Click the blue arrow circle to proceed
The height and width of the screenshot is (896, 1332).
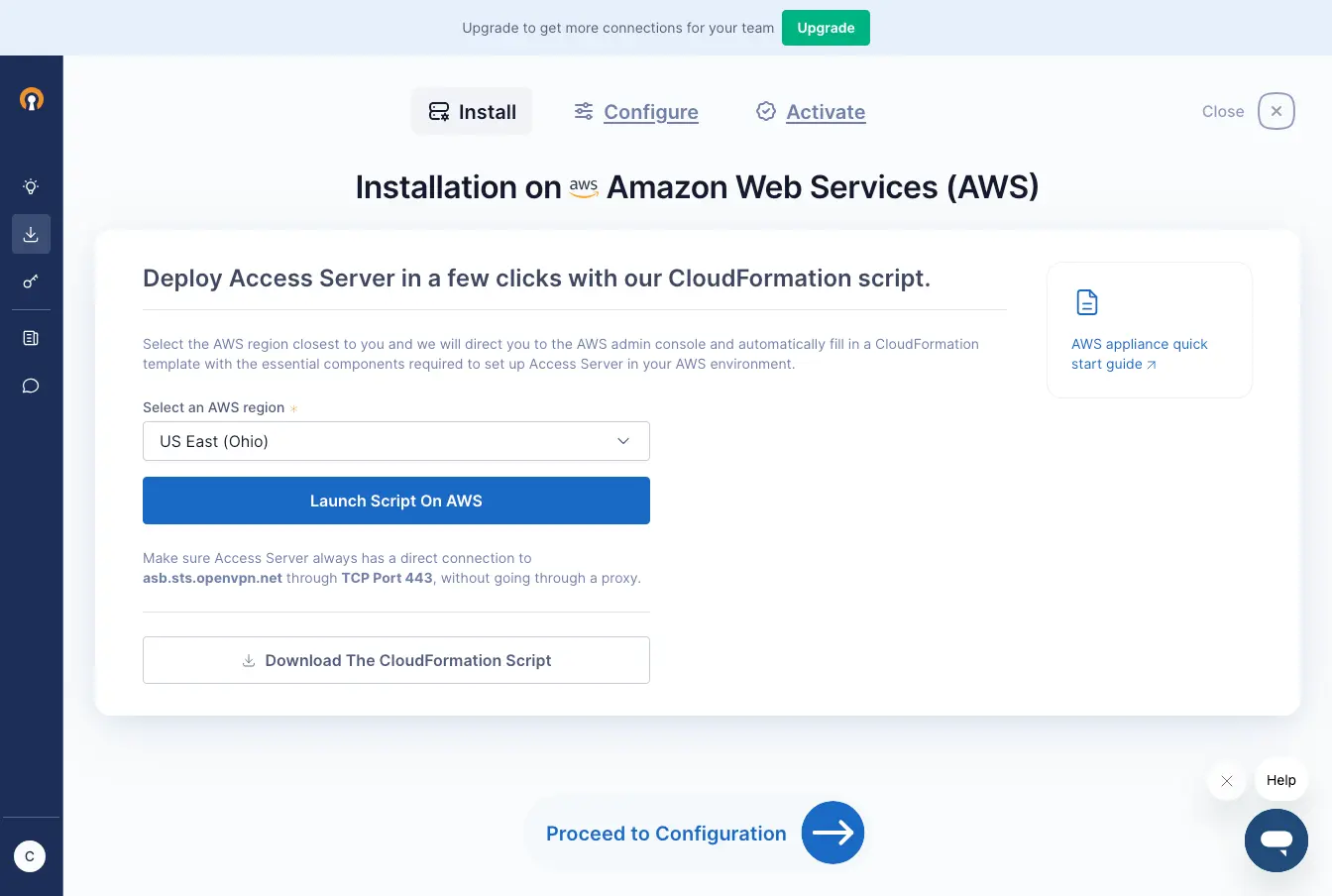pos(832,833)
